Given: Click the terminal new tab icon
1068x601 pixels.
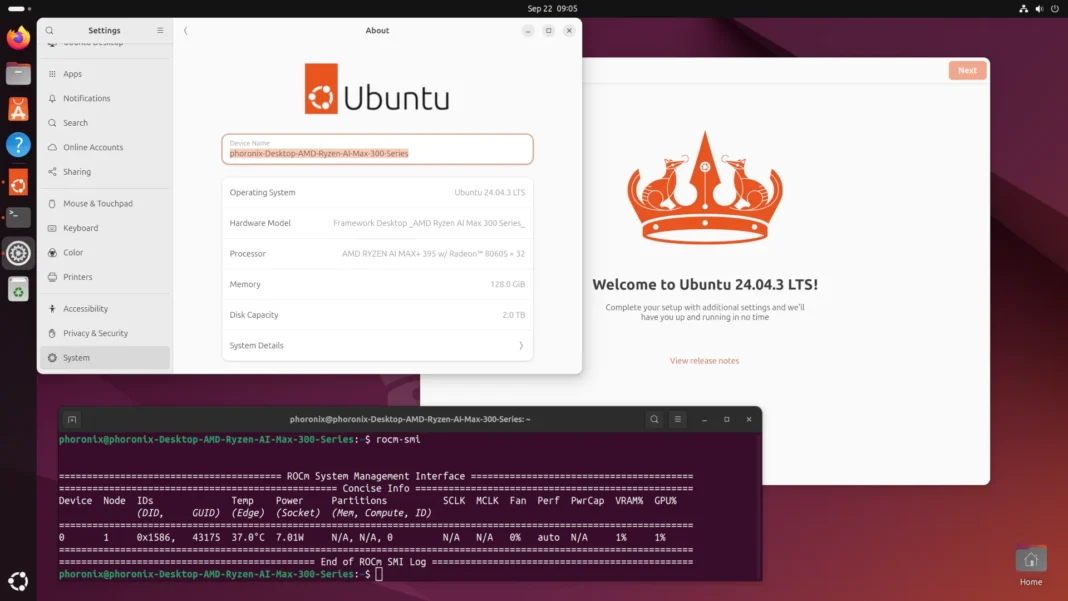Looking at the screenshot, I should 72,419.
